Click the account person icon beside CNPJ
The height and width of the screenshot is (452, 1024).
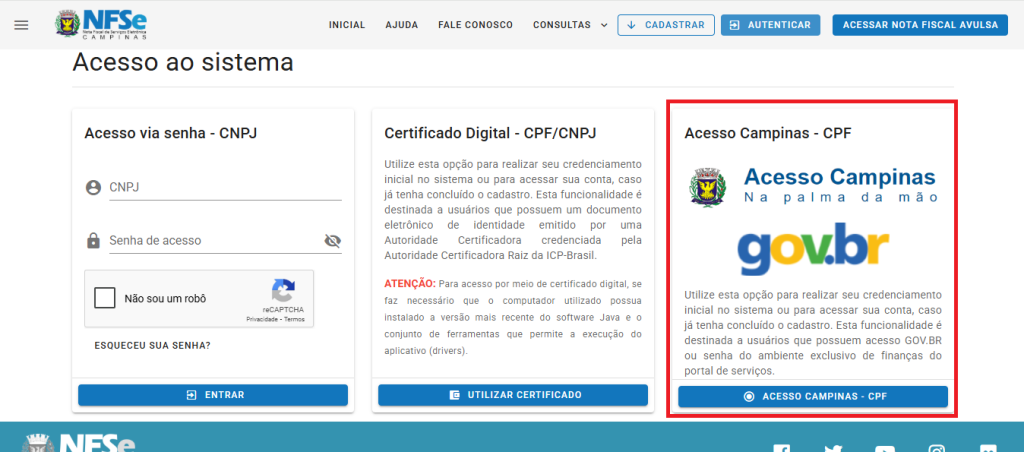[x=93, y=188]
